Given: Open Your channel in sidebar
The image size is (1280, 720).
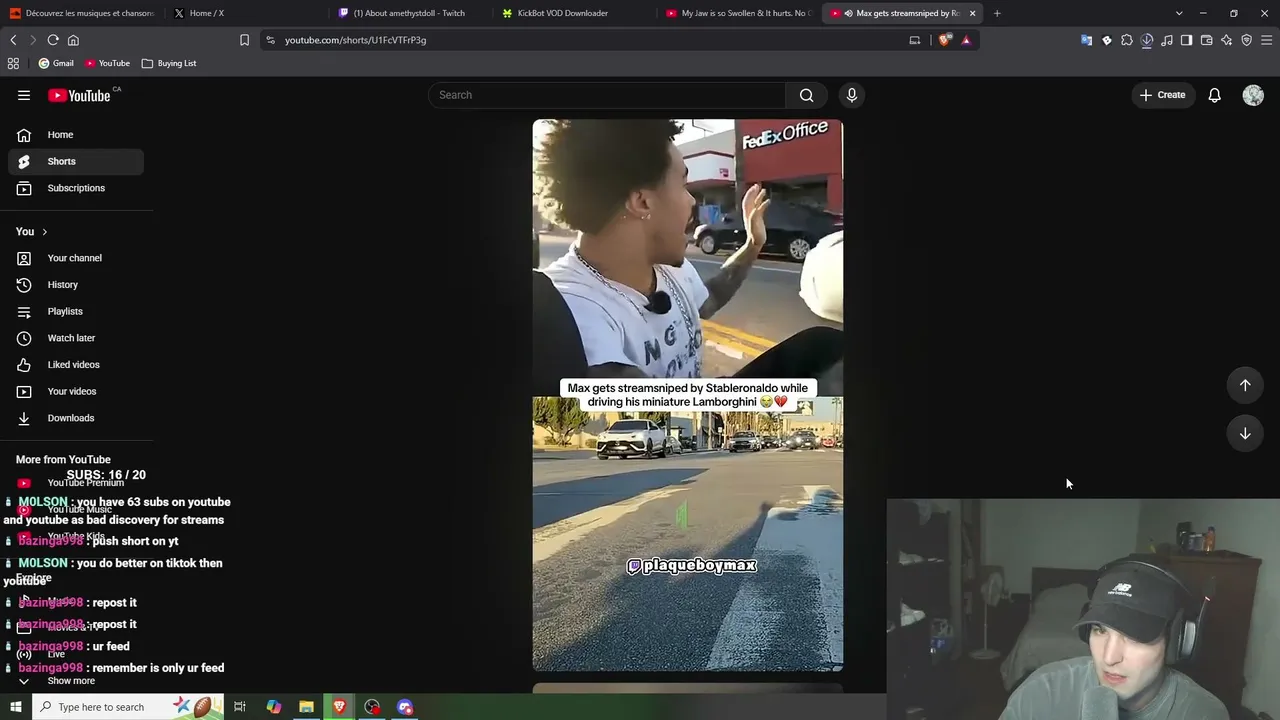Looking at the screenshot, I should click(x=76, y=258).
